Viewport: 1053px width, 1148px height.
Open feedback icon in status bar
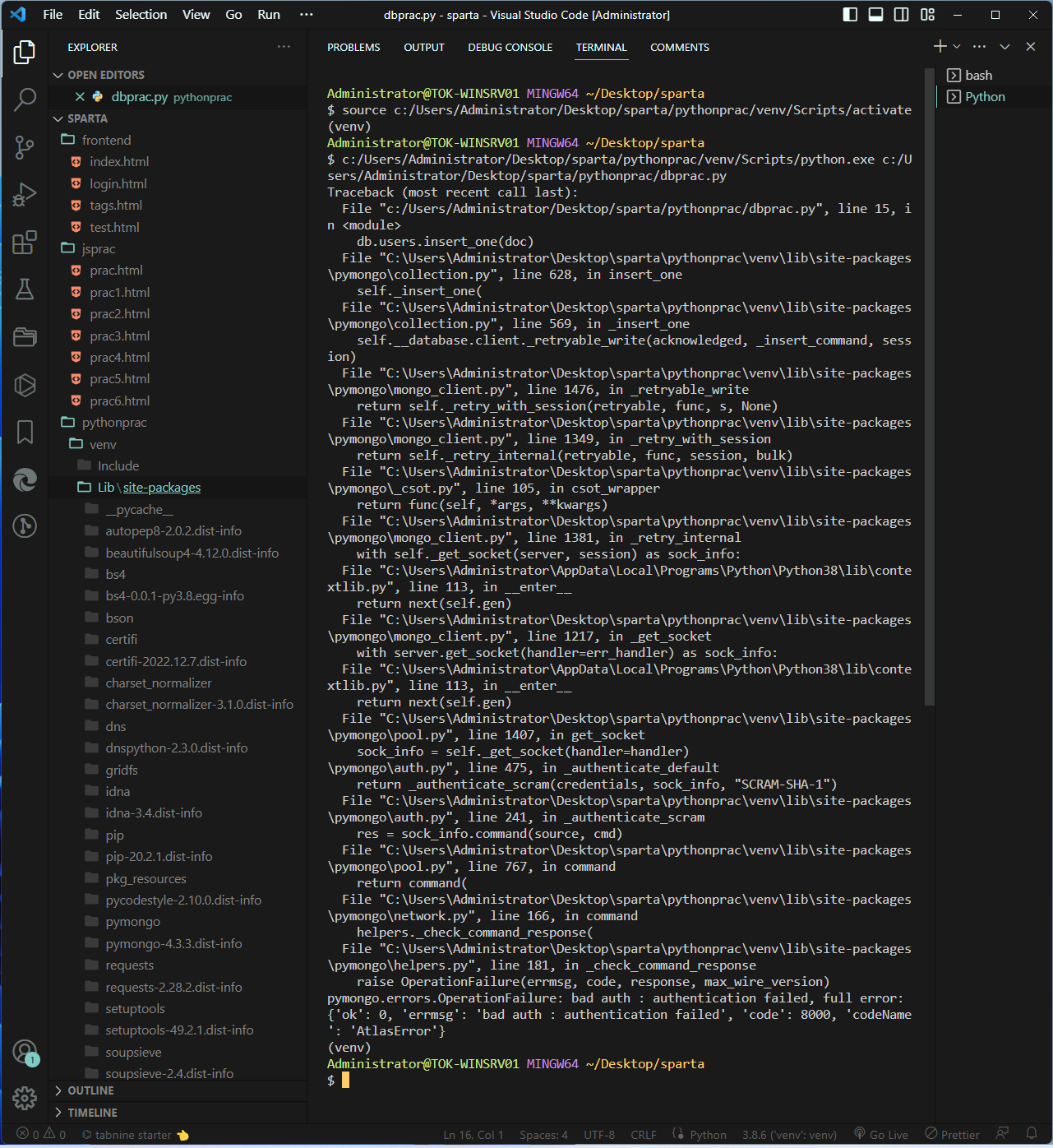coord(1002,1134)
